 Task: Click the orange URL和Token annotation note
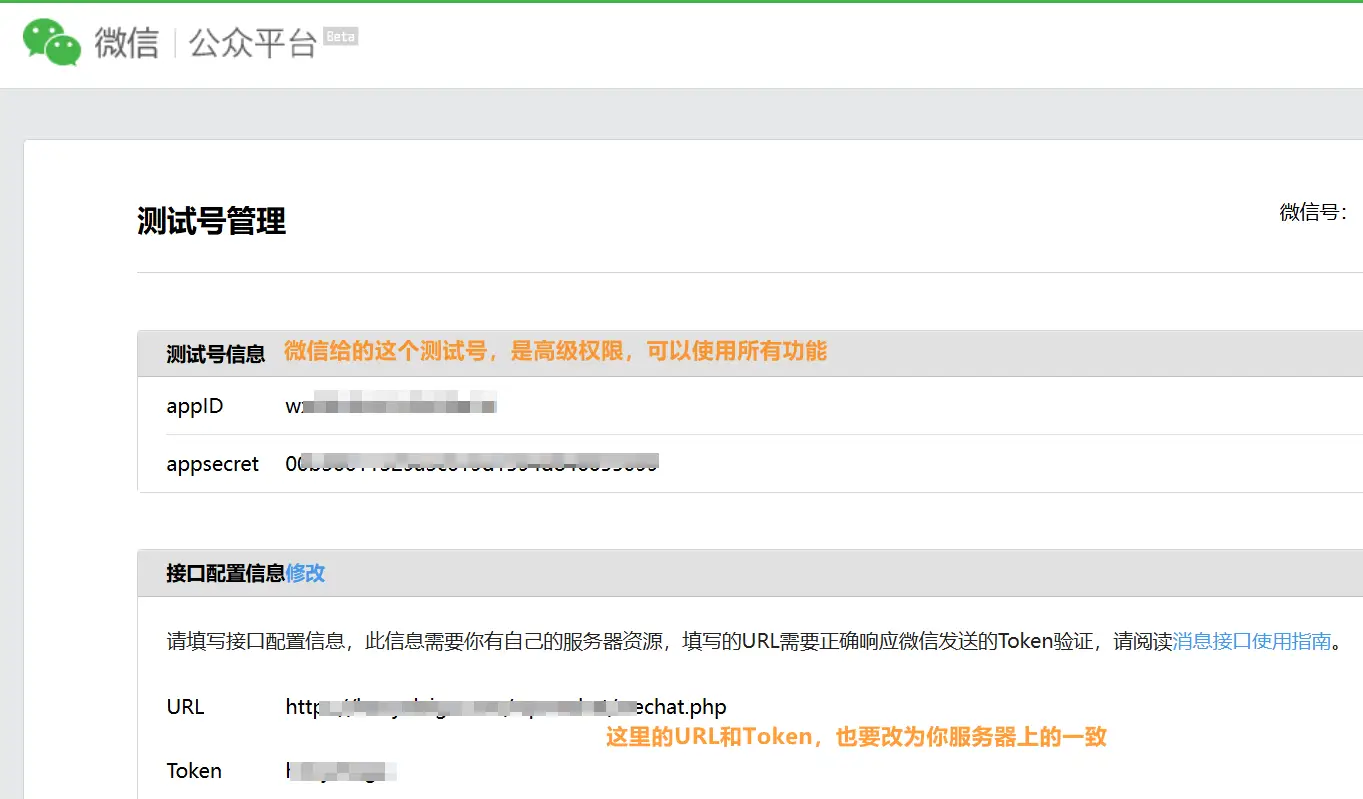coord(856,738)
